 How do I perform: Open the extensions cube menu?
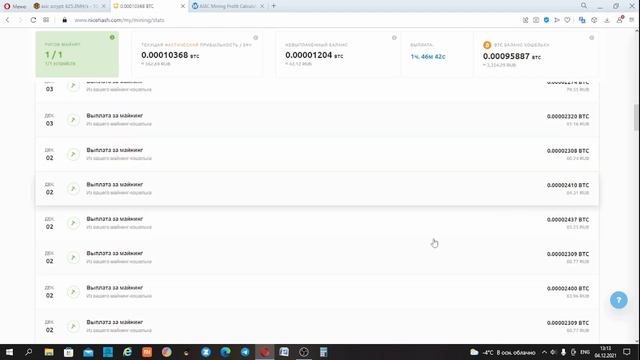point(594,20)
